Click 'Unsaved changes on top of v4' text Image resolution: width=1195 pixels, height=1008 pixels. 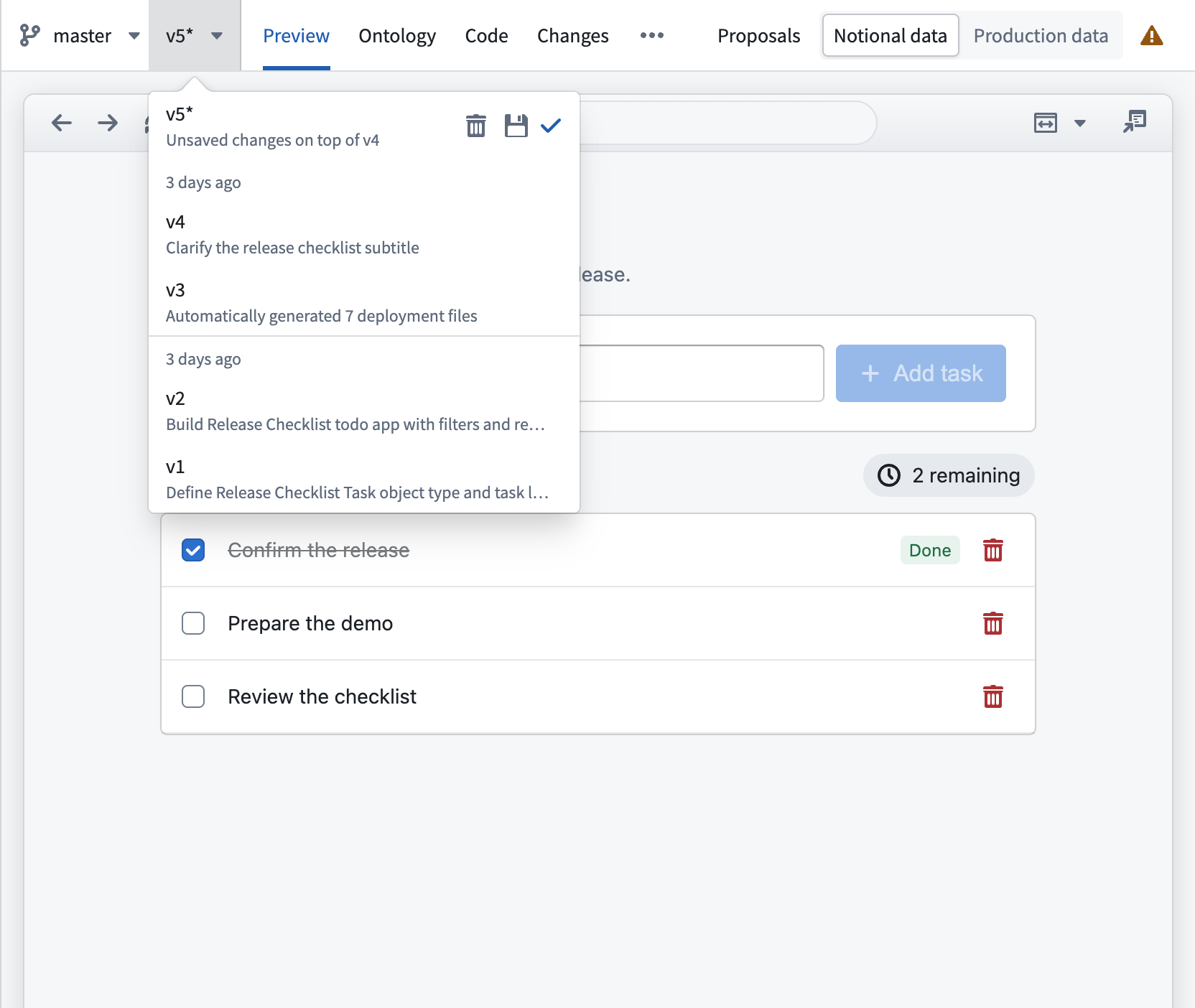272,140
